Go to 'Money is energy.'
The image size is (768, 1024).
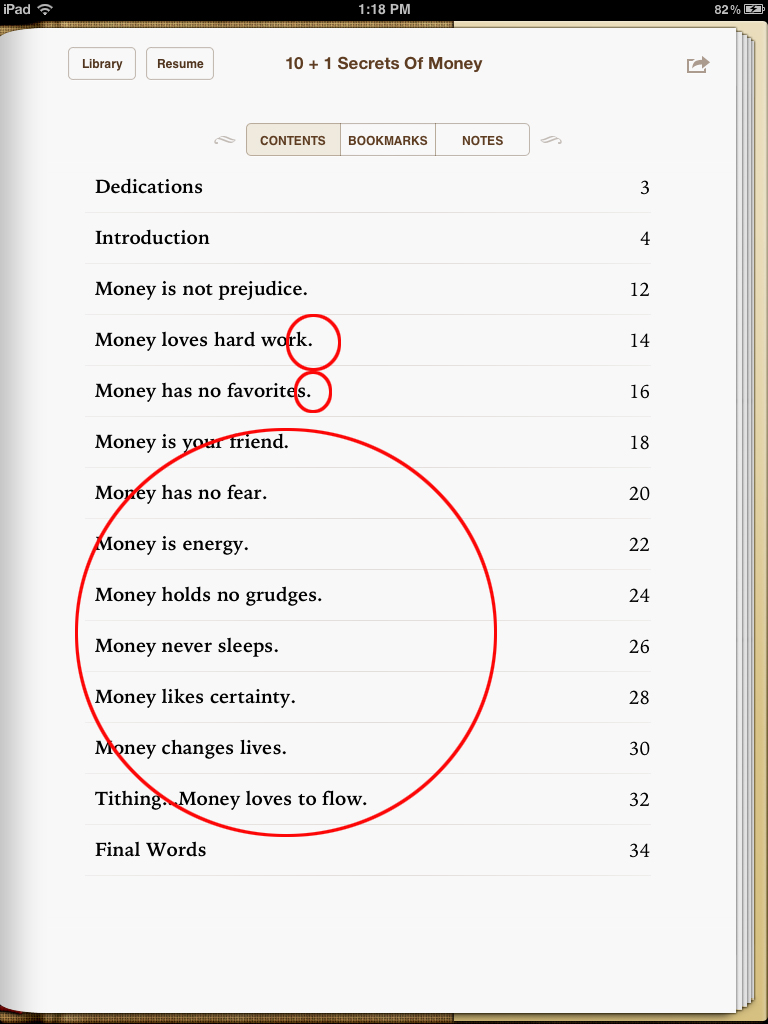[368, 544]
